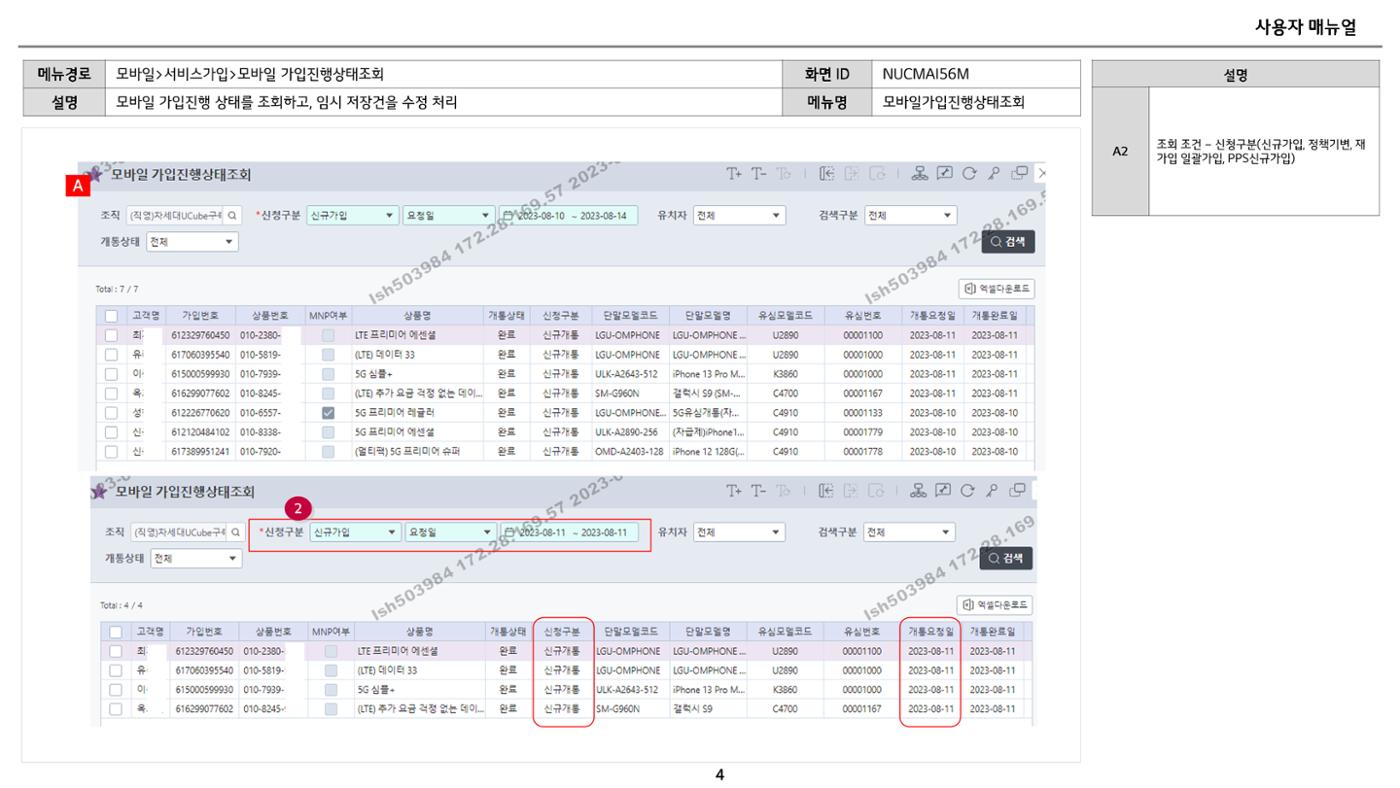The image size is (1400, 788).
Task: Expand the 유치자 dropdown in Total 7/7 window
Action: (739, 215)
